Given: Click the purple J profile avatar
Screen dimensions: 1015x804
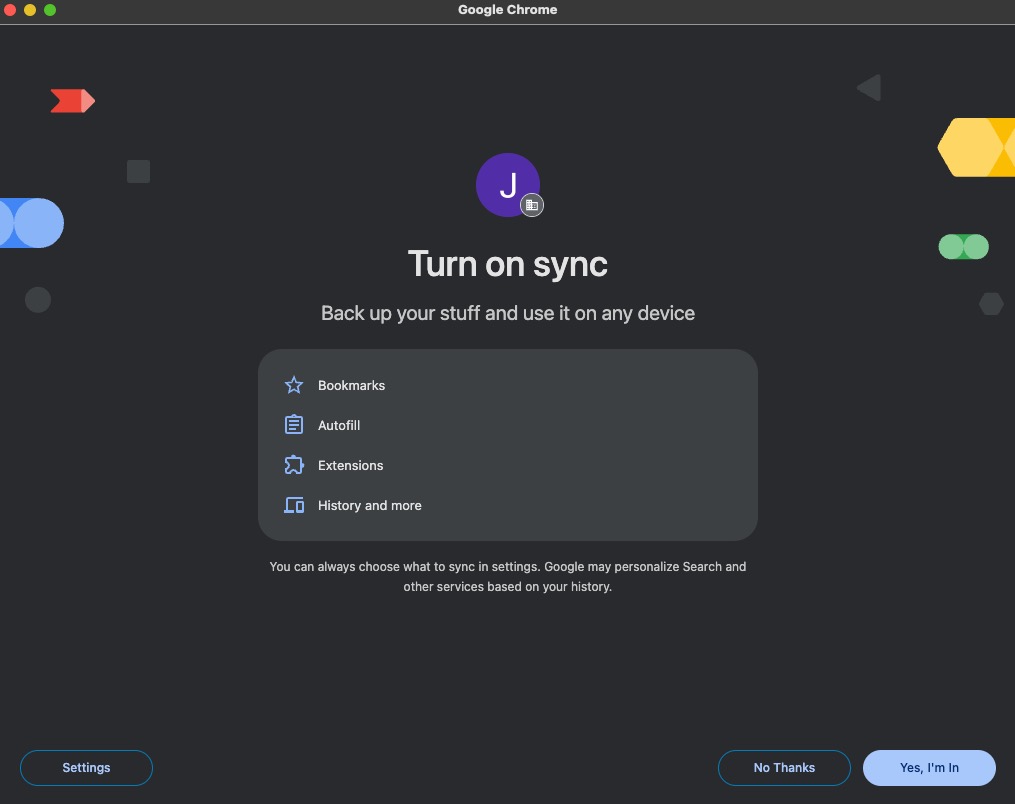Looking at the screenshot, I should (508, 185).
